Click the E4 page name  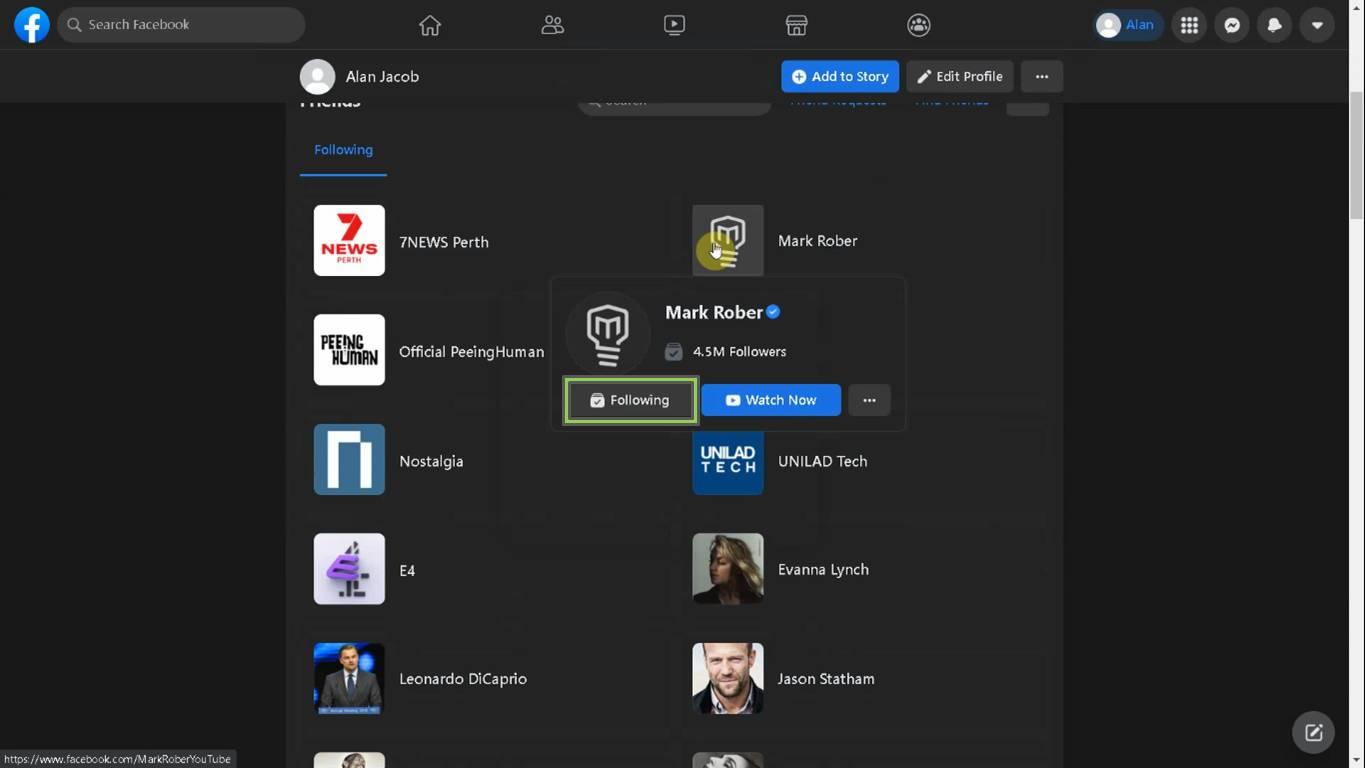tap(407, 571)
